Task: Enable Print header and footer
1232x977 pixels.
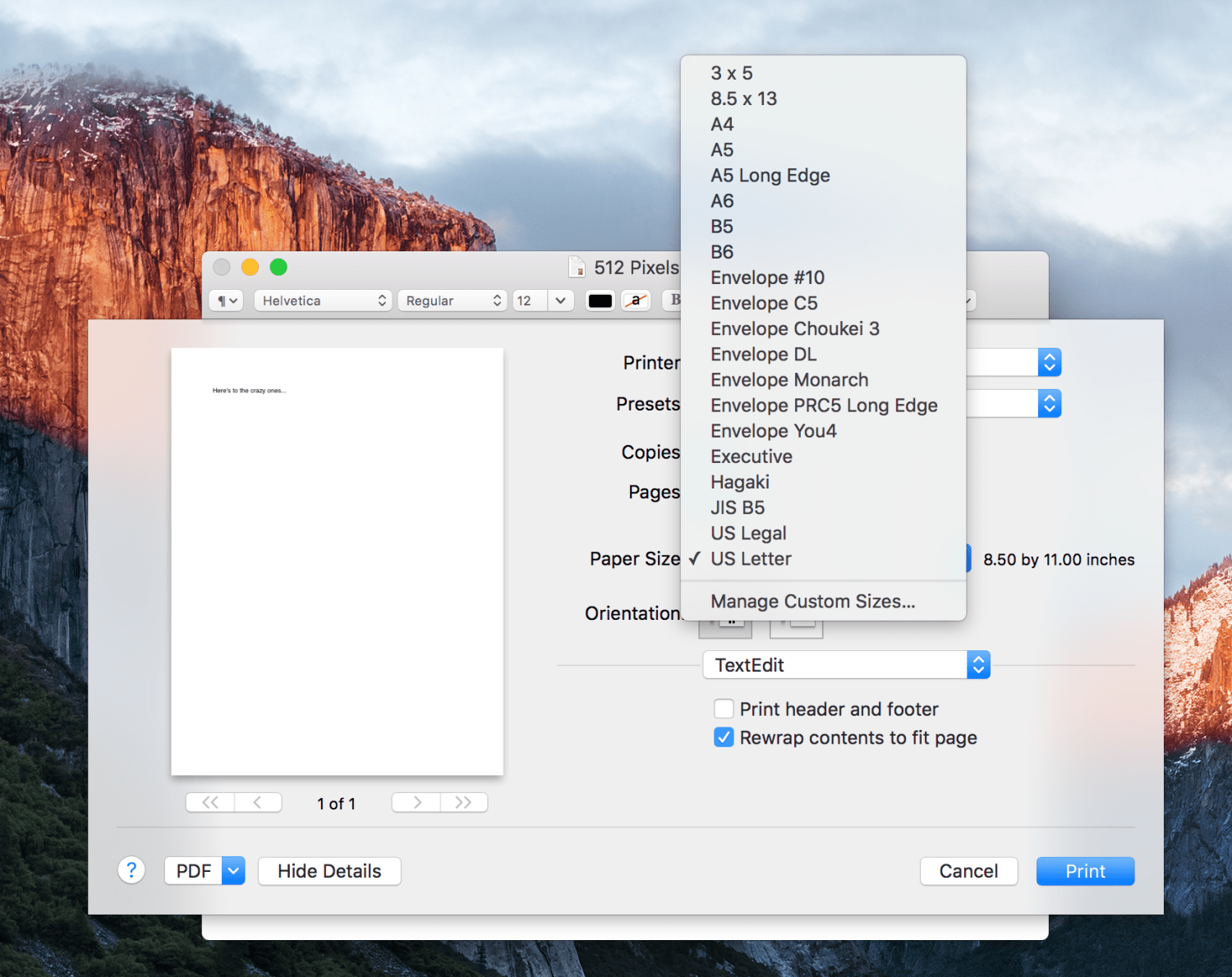Action: [x=724, y=709]
